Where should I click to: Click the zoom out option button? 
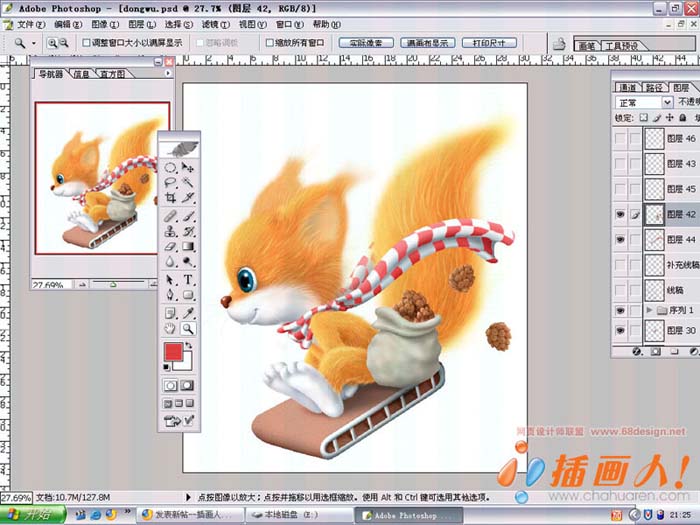[64, 43]
